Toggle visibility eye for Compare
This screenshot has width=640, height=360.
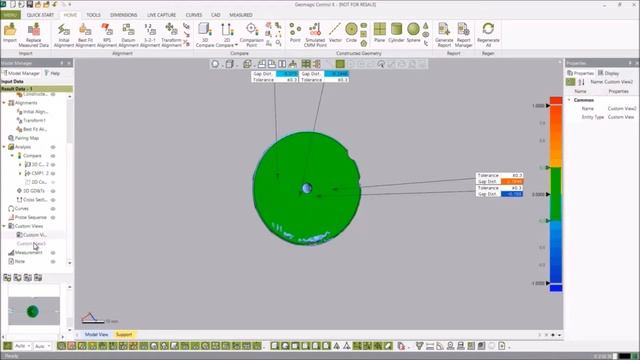[x=53, y=156]
